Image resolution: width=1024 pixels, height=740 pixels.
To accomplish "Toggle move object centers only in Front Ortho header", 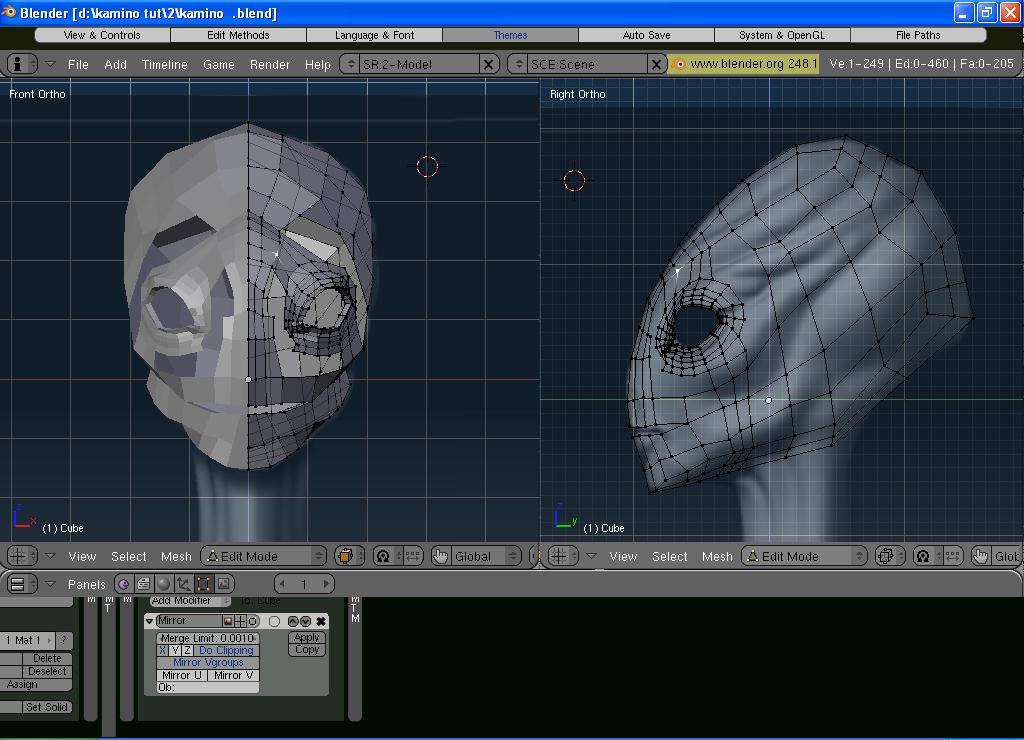I will point(412,556).
